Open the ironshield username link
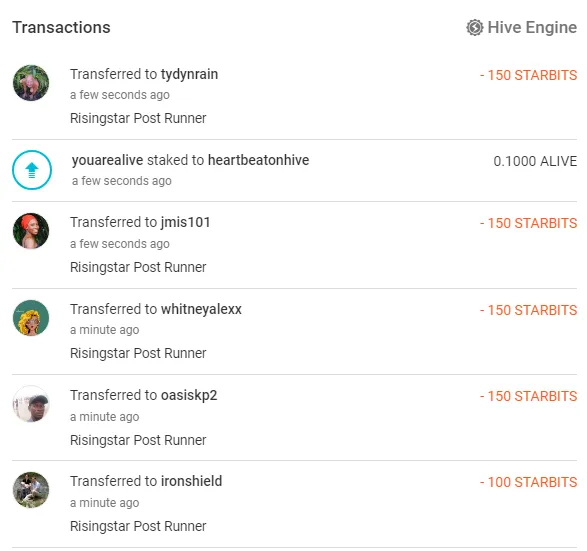 click(192, 481)
